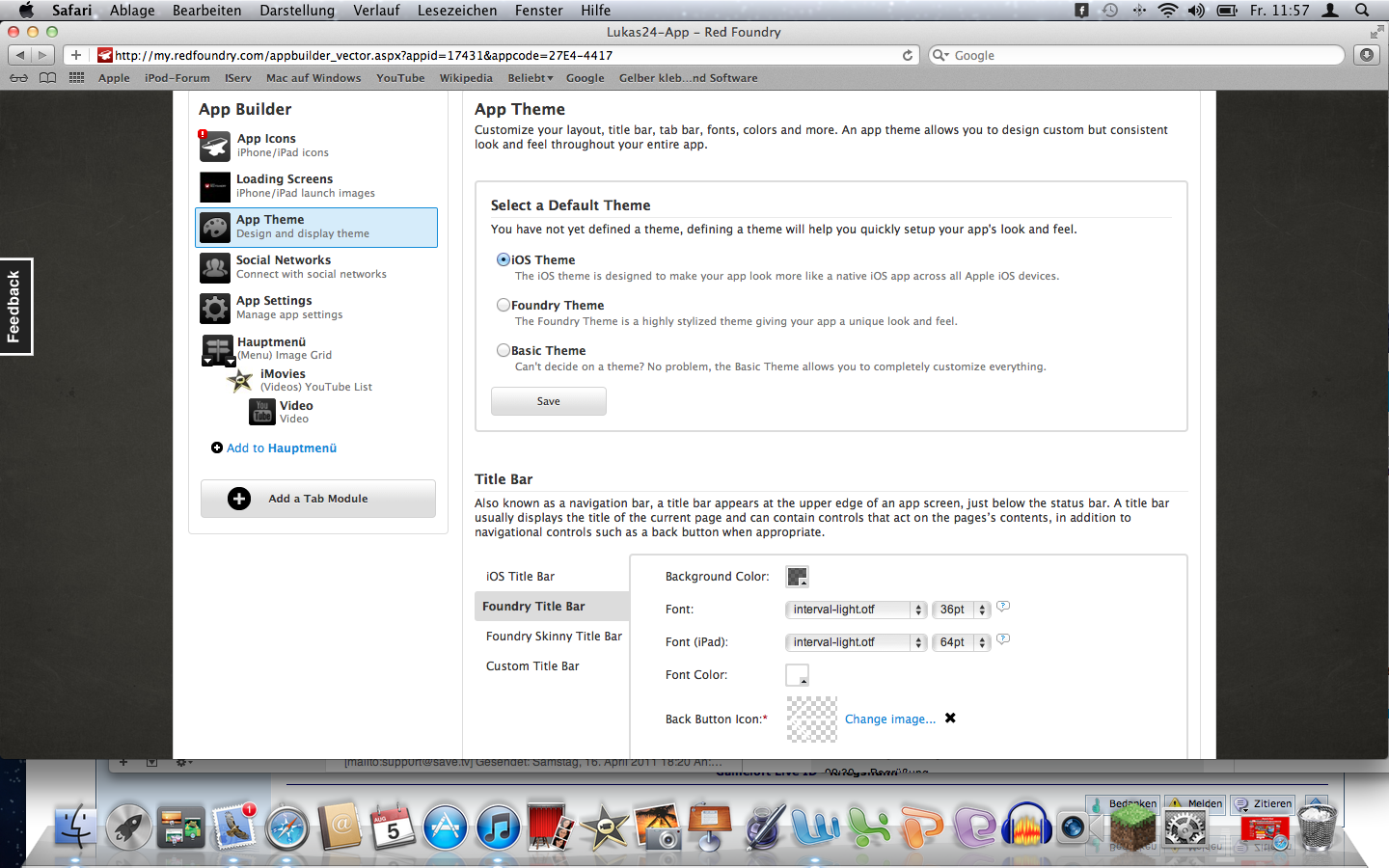Select the Foundry Theme radio button
1389x868 pixels.
point(504,305)
